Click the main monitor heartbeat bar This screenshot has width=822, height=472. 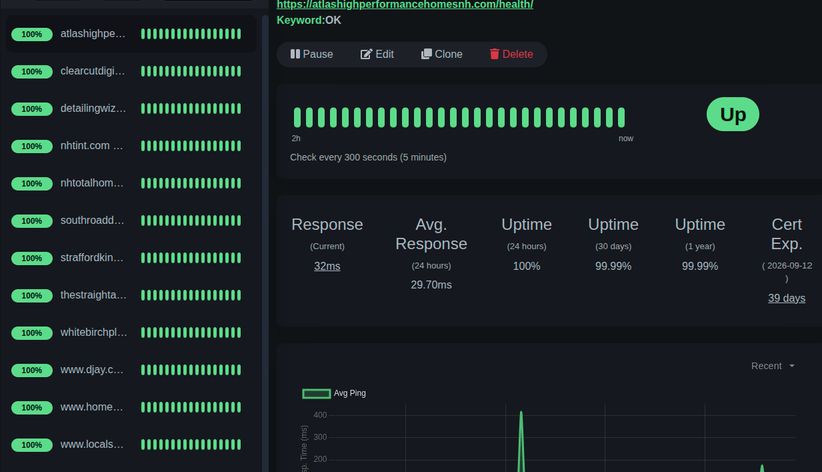(459, 117)
